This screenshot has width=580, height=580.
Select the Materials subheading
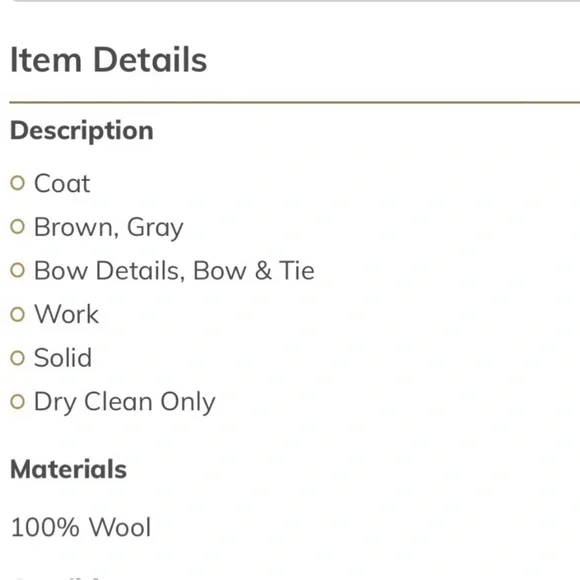click(68, 469)
